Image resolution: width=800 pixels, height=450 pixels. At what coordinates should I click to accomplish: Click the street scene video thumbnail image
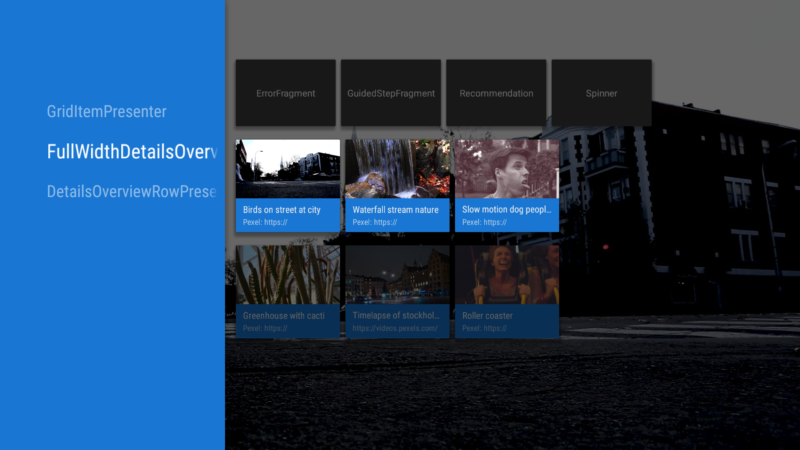click(287, 169)
